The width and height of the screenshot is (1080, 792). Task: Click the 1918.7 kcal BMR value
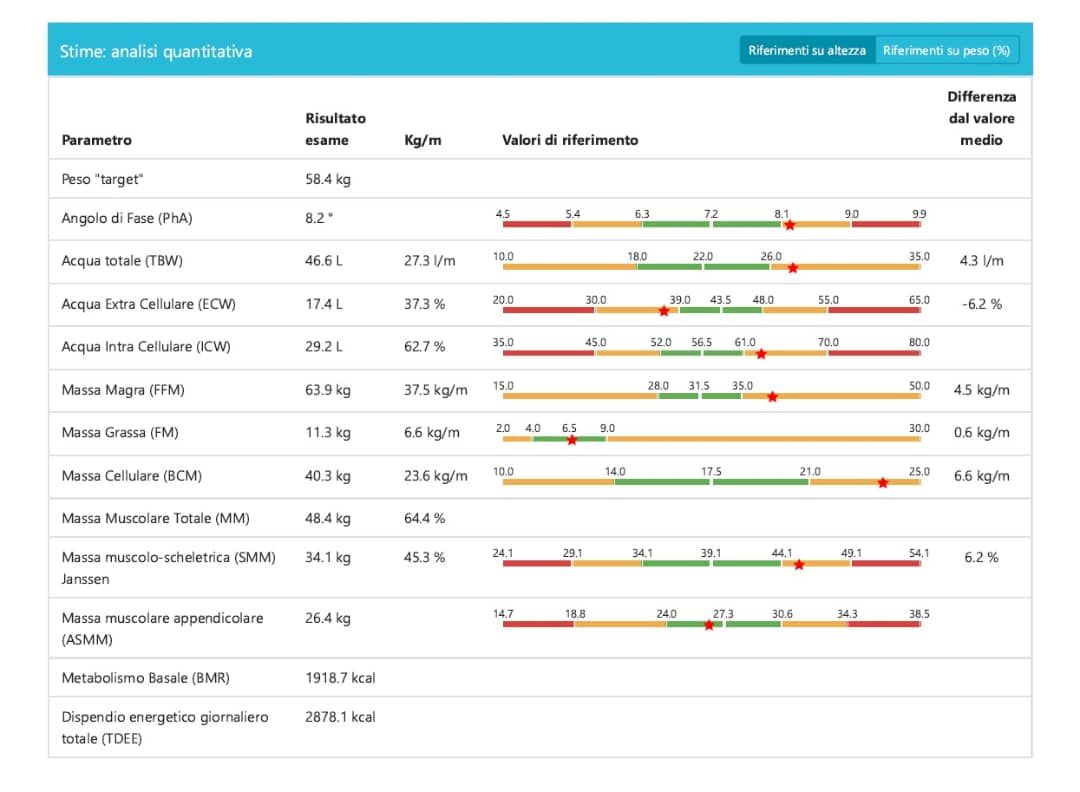[340, 678]
